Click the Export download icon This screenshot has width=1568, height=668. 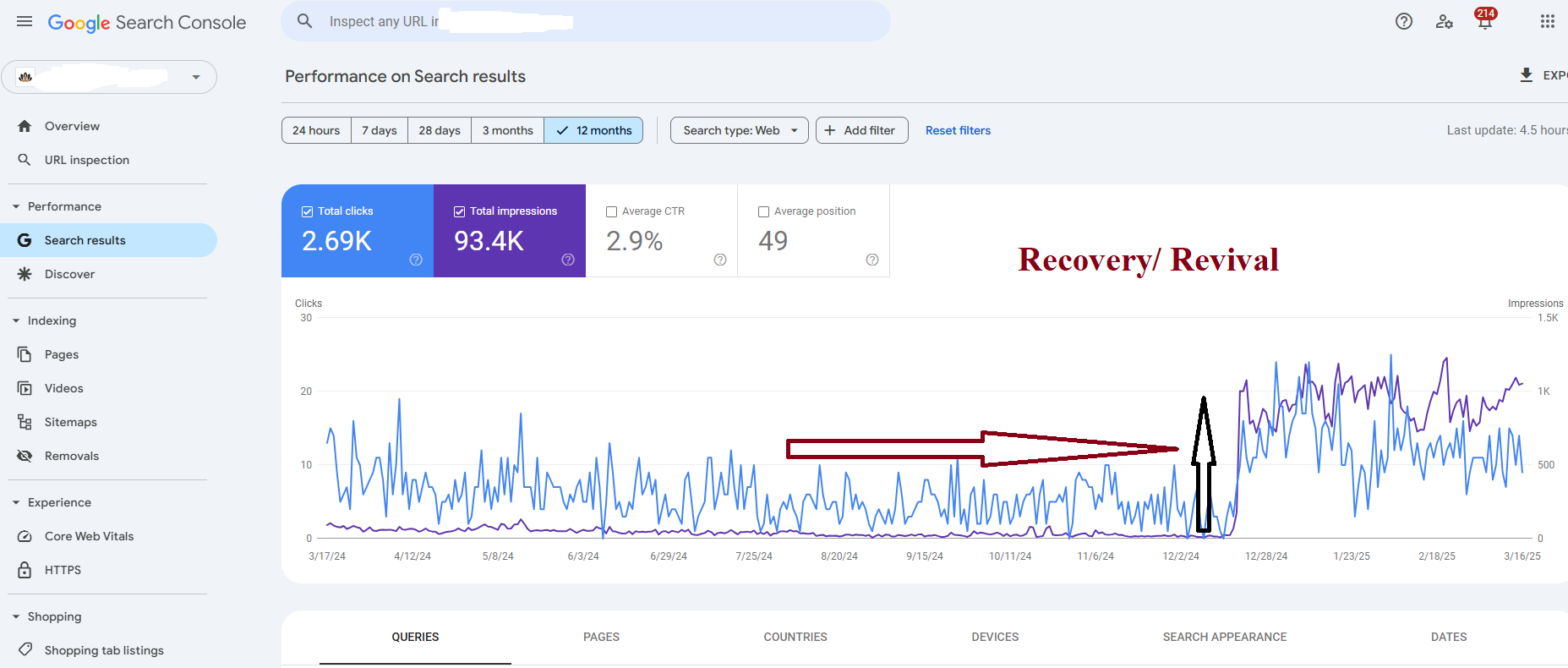pyautogui.click(x=1526, y=75)
